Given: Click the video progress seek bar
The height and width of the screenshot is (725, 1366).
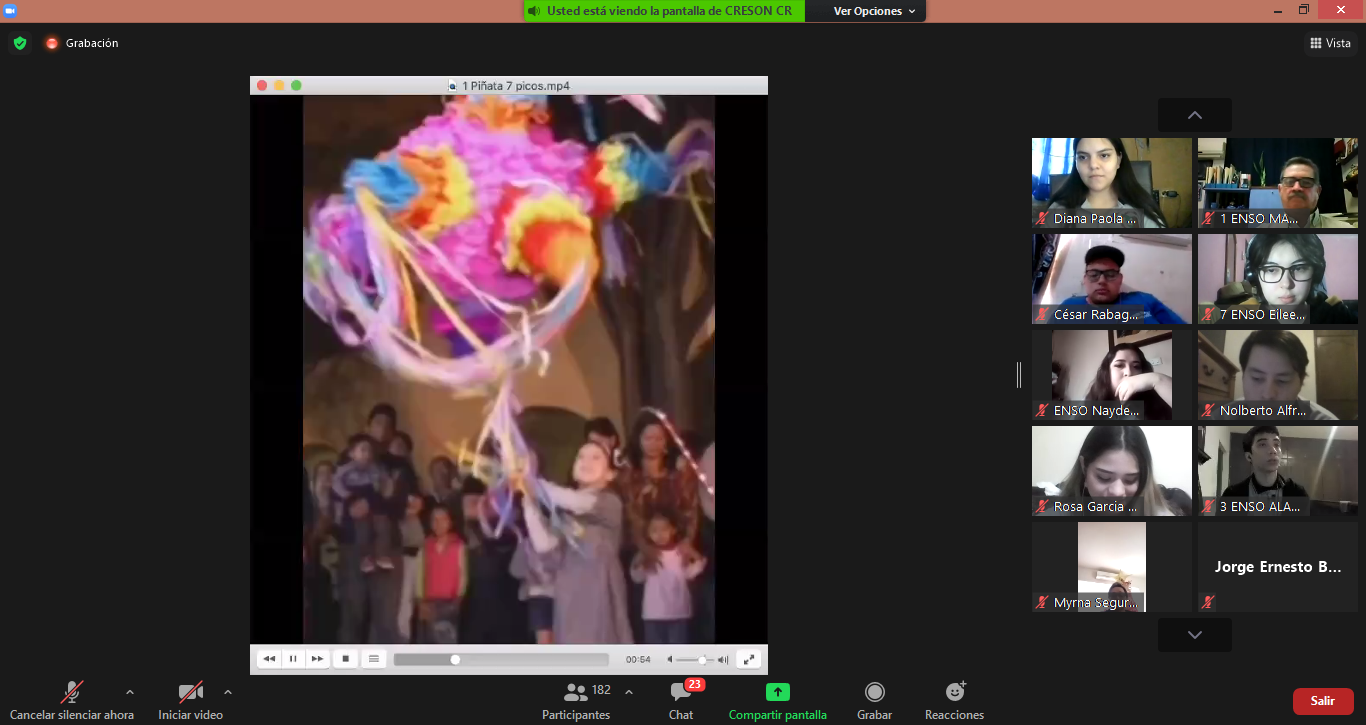Looking at the screenshot, I should coord(500,660).
